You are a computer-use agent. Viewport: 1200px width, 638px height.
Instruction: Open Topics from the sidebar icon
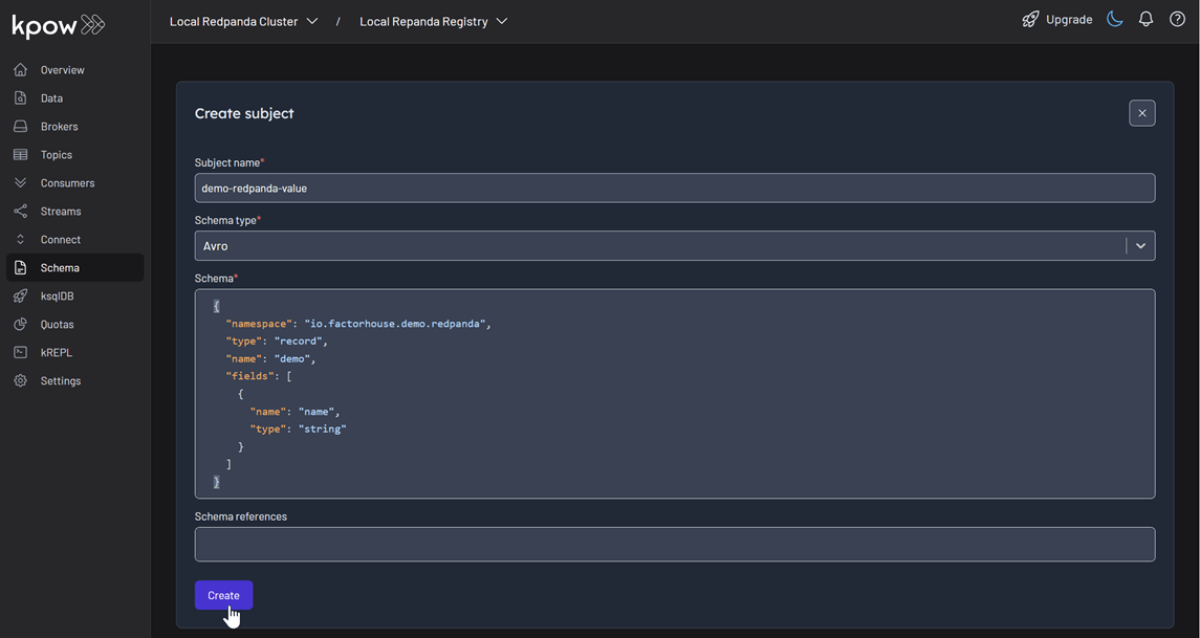tap(21, 154)
